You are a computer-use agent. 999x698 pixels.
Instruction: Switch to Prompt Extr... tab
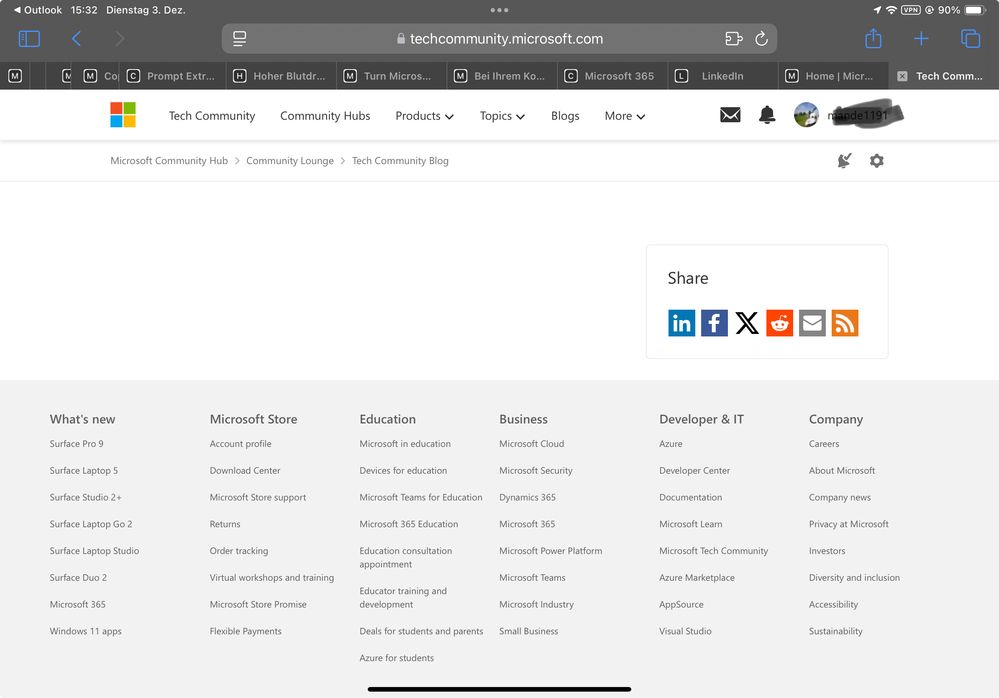(172, 76)
